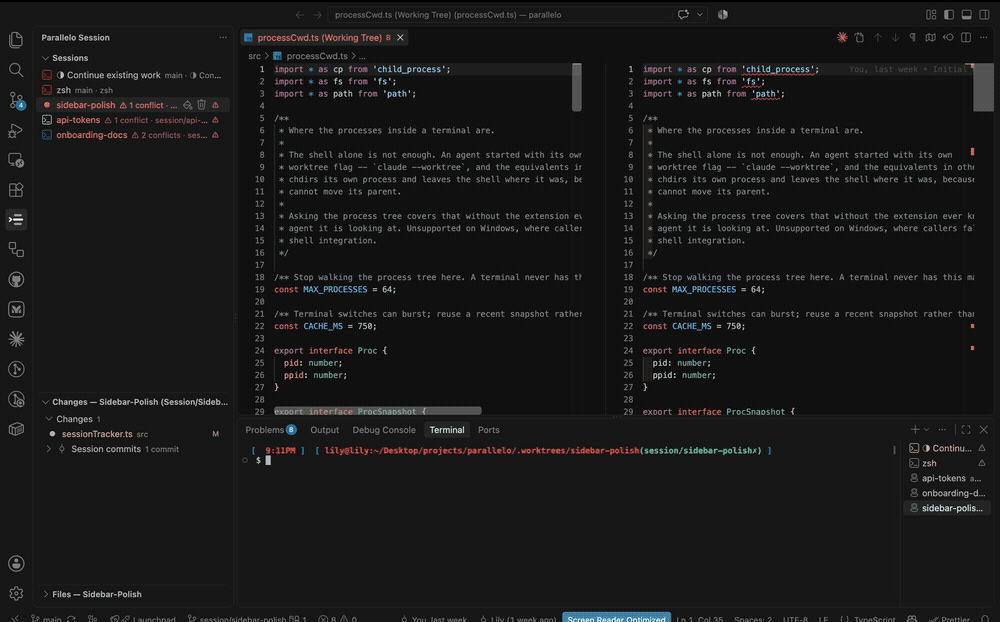Screen dimensions: 1000x622
Task: Open the GitHub icon in activity bar
Action: point(16,279)
